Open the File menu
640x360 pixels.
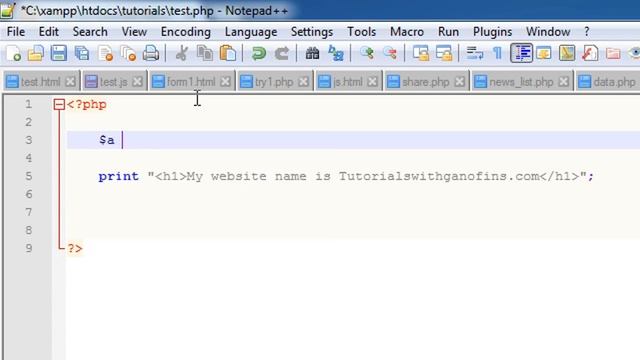click(x=16, y=31)
